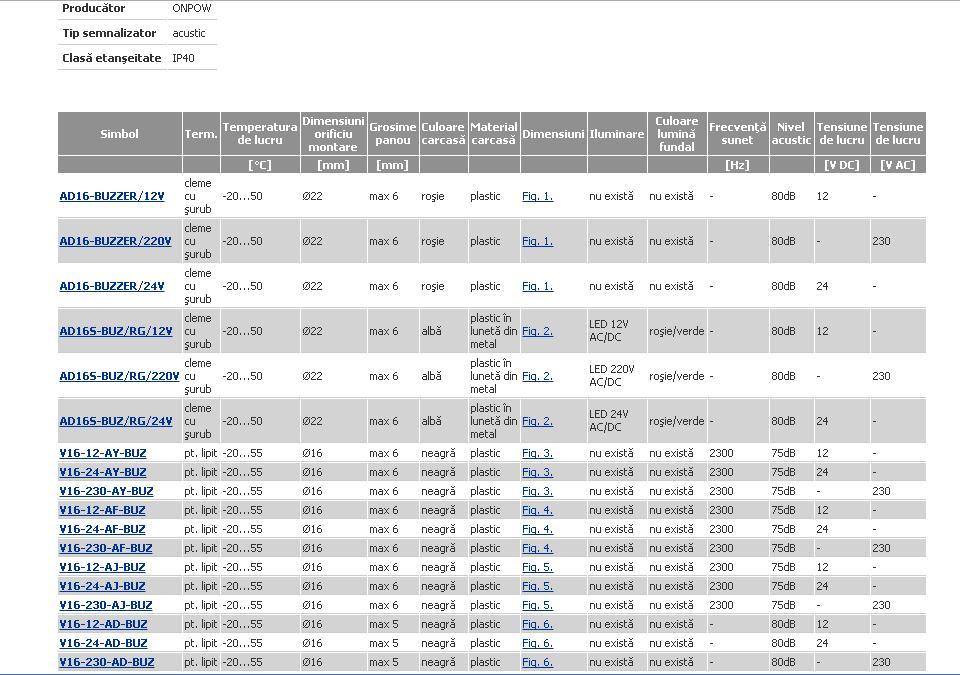Screen dimensions: 960x675
Task: Open the AD16-BUZZER/220V product link
Action: click(115, 241)
